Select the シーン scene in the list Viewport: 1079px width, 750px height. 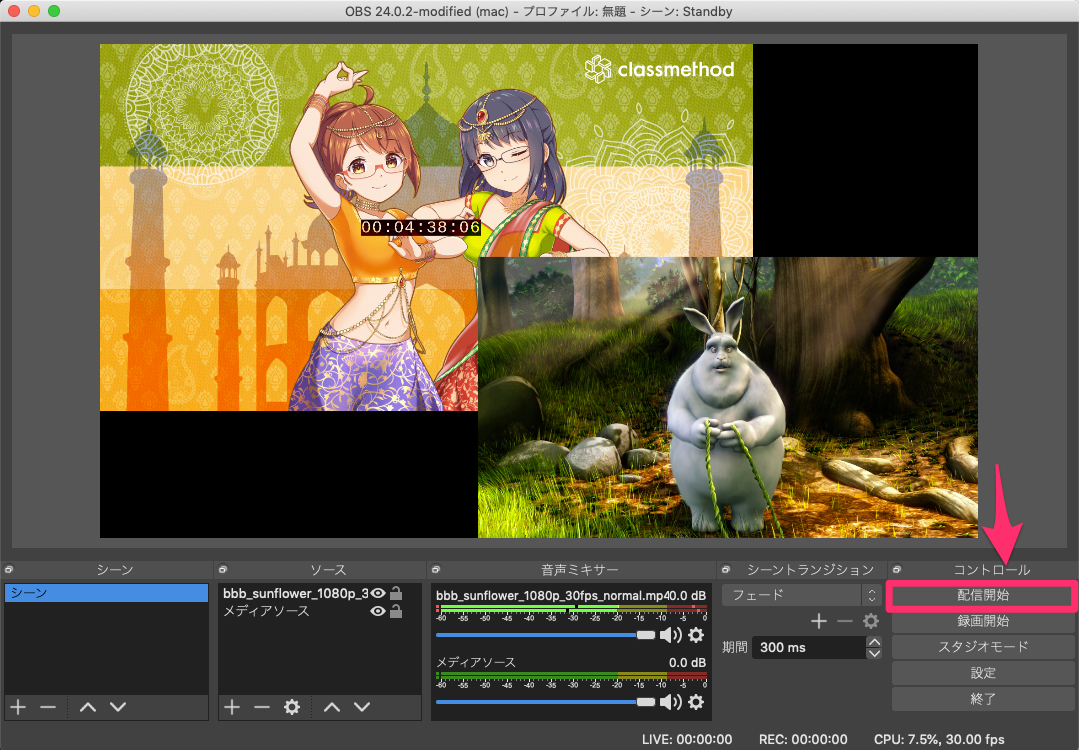tap(107, 593)
